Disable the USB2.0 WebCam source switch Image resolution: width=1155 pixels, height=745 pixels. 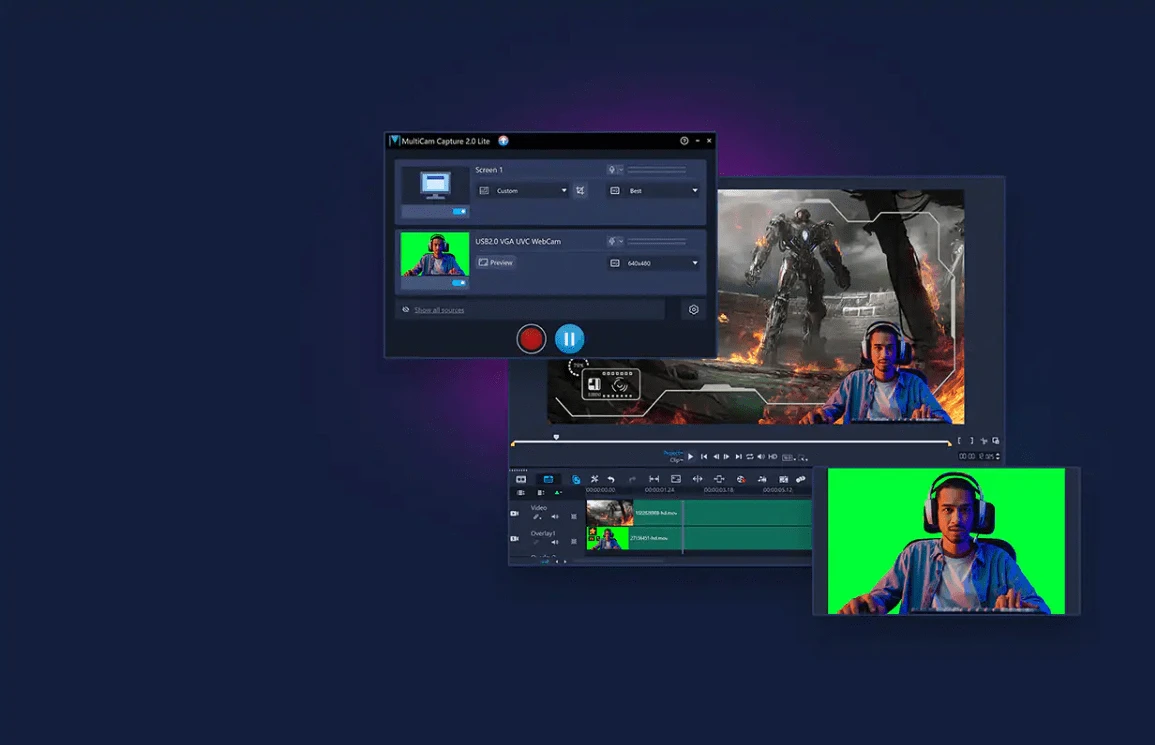click(x=459, y=283)
